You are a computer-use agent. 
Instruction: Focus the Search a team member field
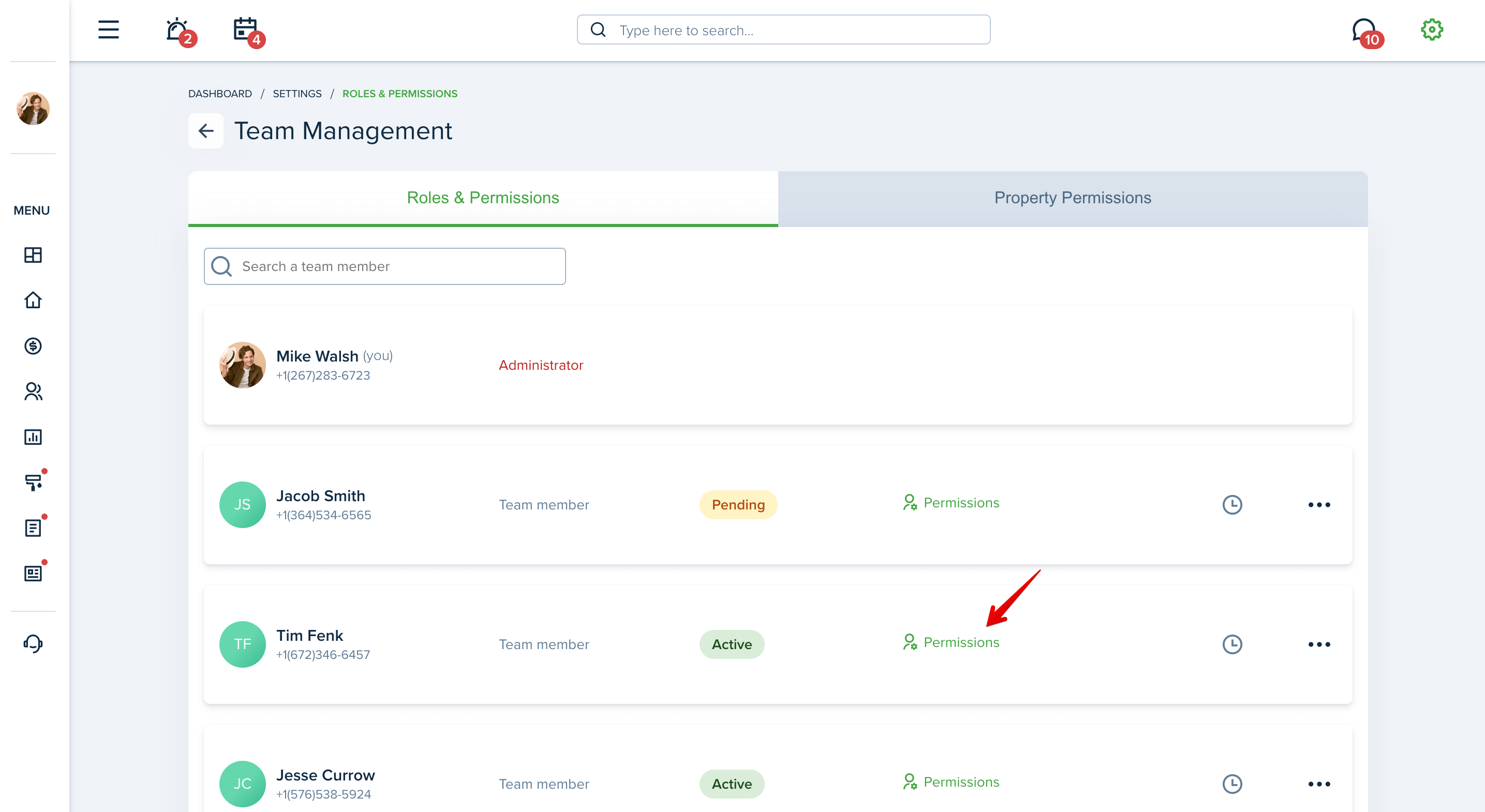pos(384,266)
